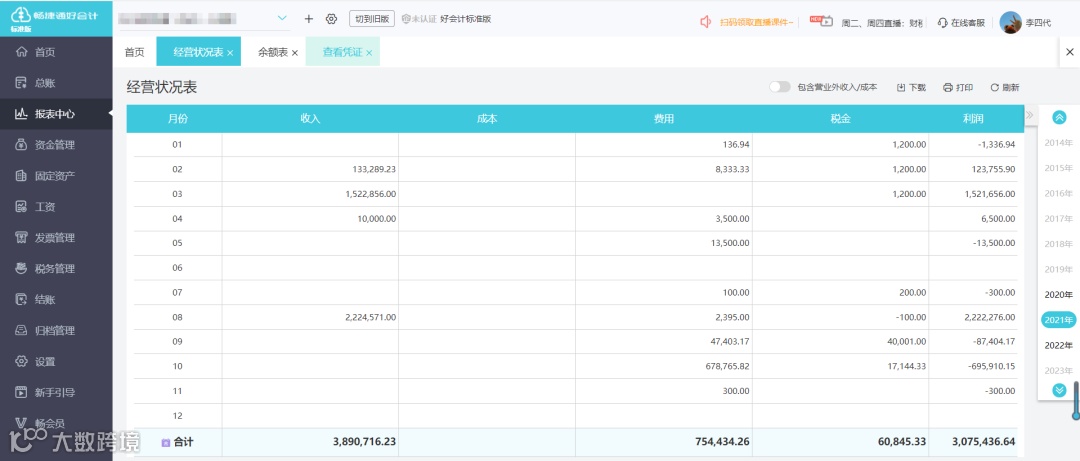Open 畅会员 in the sidebar
Image resolution: width=1080 pixels, height=461 pixels.
click(x=56, y=424)
